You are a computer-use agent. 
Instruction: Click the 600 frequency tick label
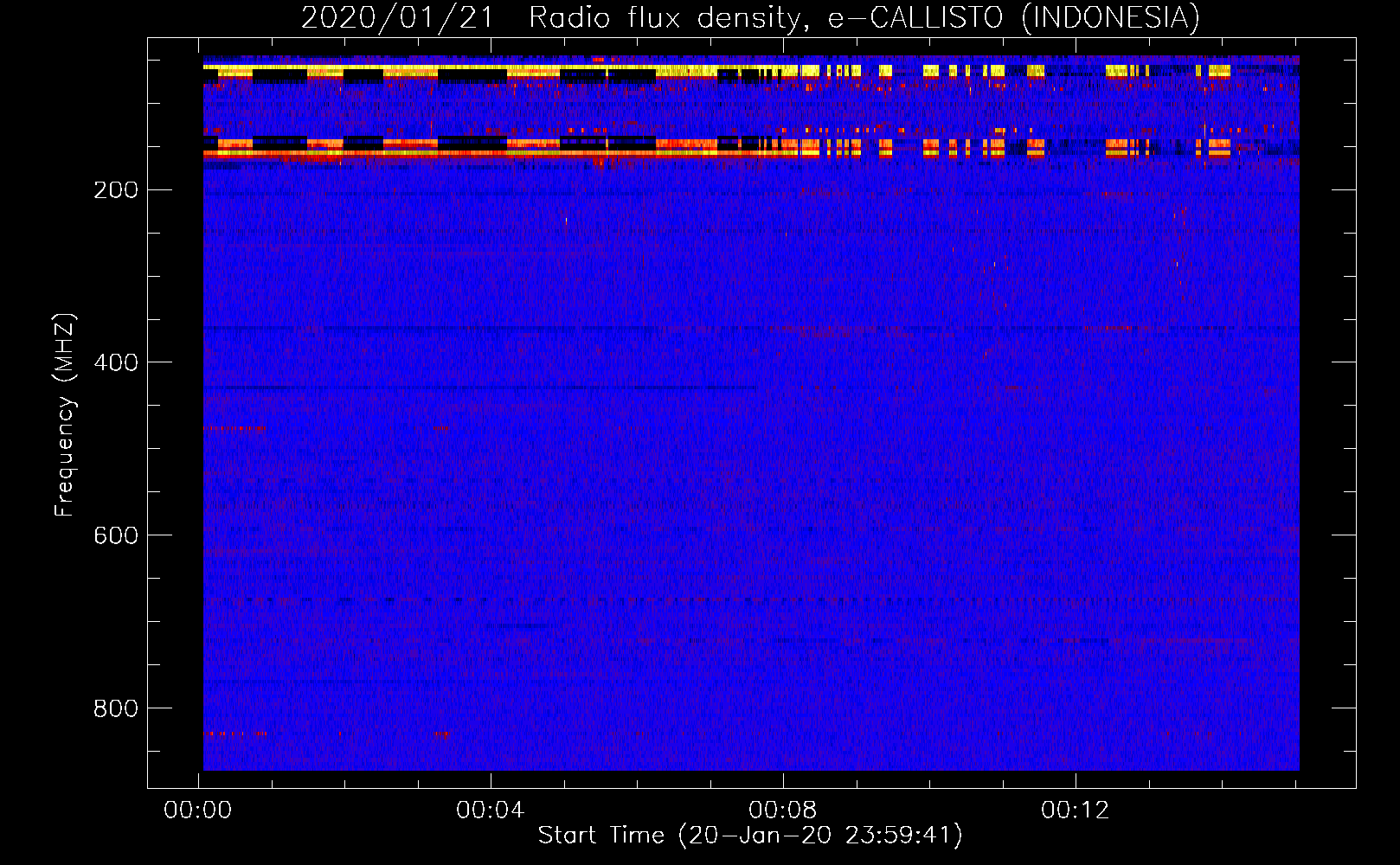116,535
